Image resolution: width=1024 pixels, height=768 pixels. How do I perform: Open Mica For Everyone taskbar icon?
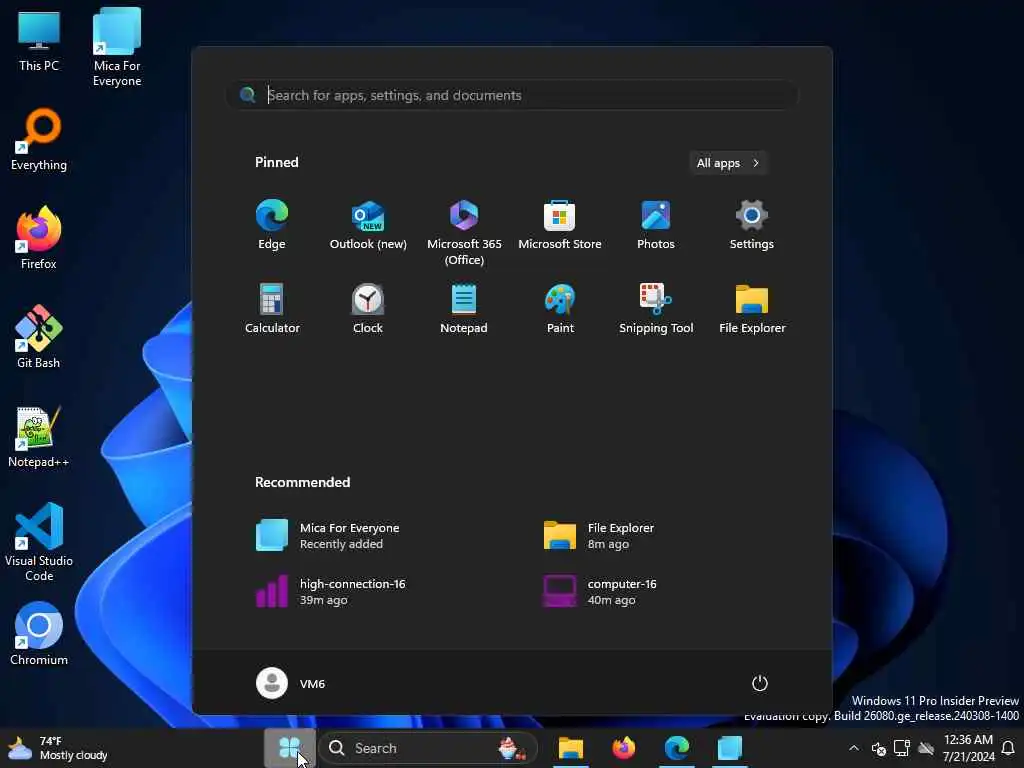(730, 748)
